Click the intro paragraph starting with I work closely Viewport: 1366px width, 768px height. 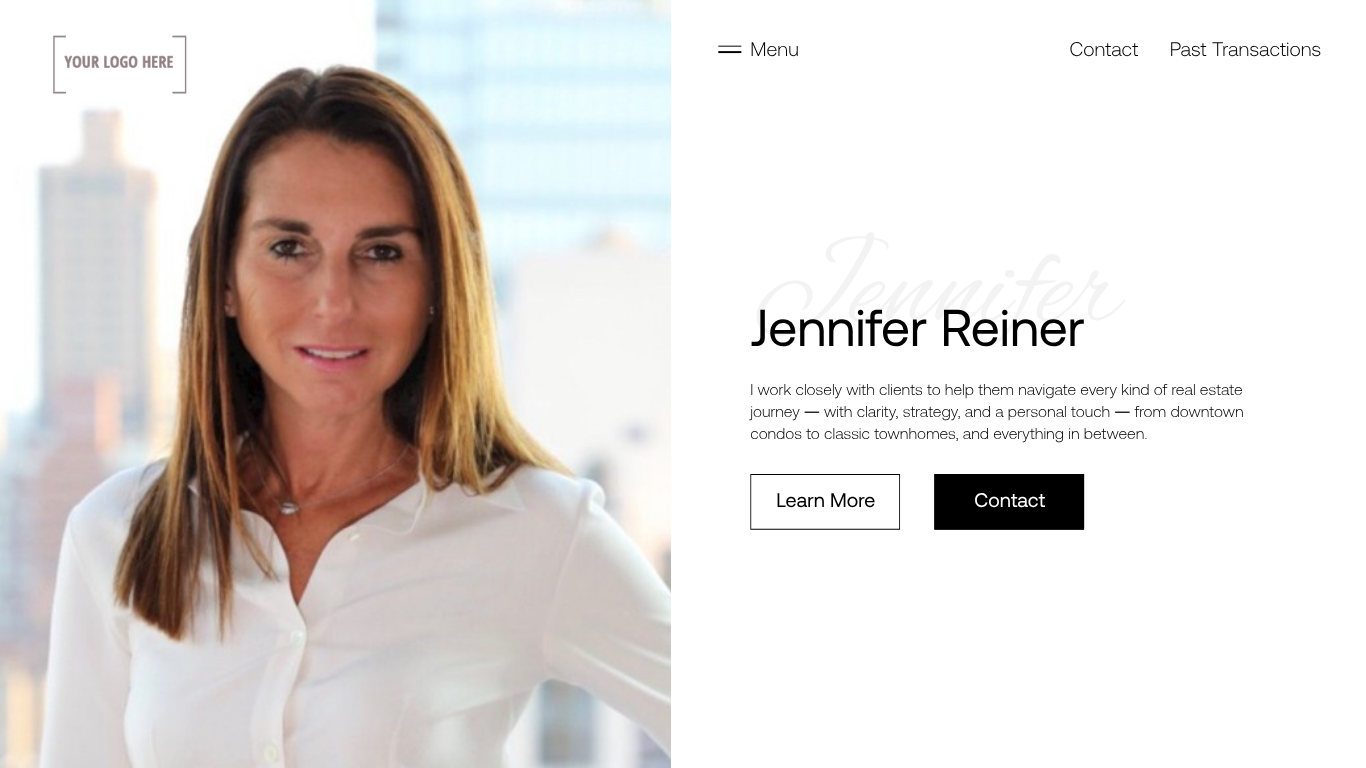(997, 411)
